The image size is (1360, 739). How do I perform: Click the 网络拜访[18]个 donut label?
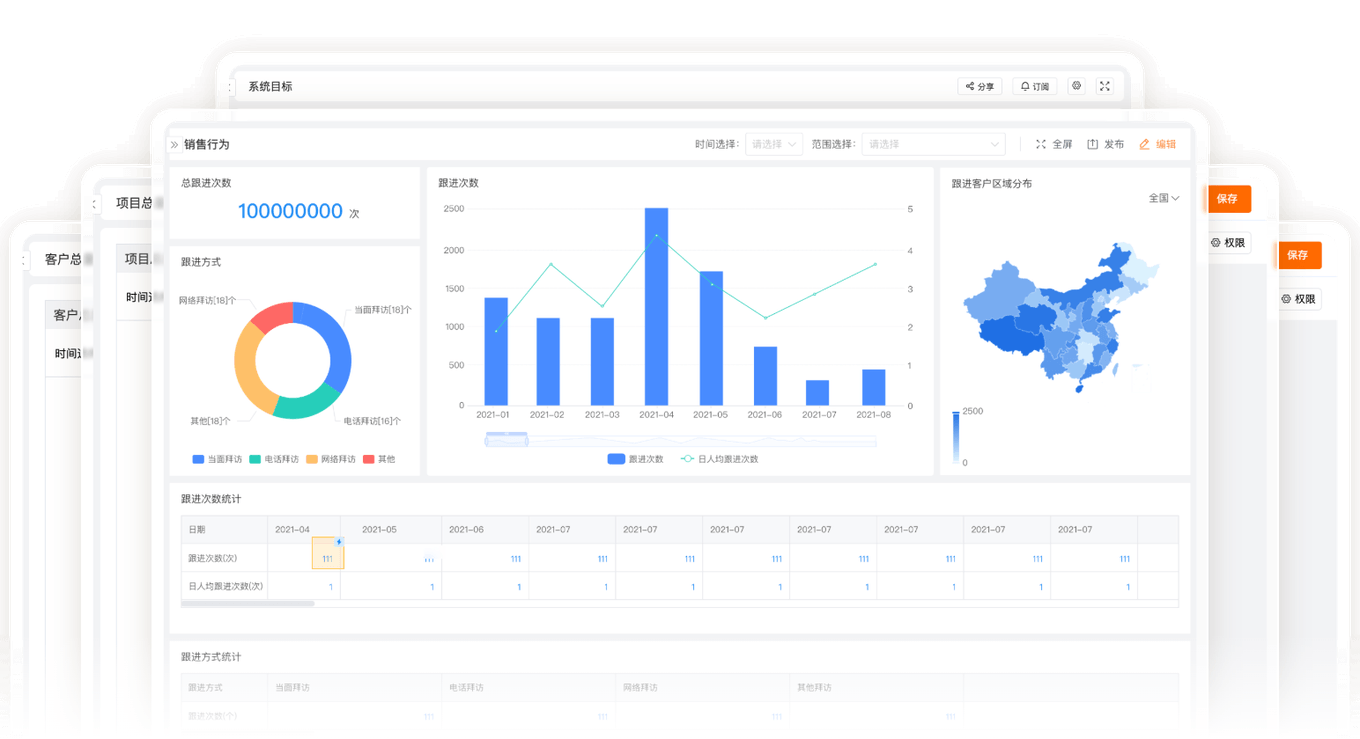pos(208,300)
